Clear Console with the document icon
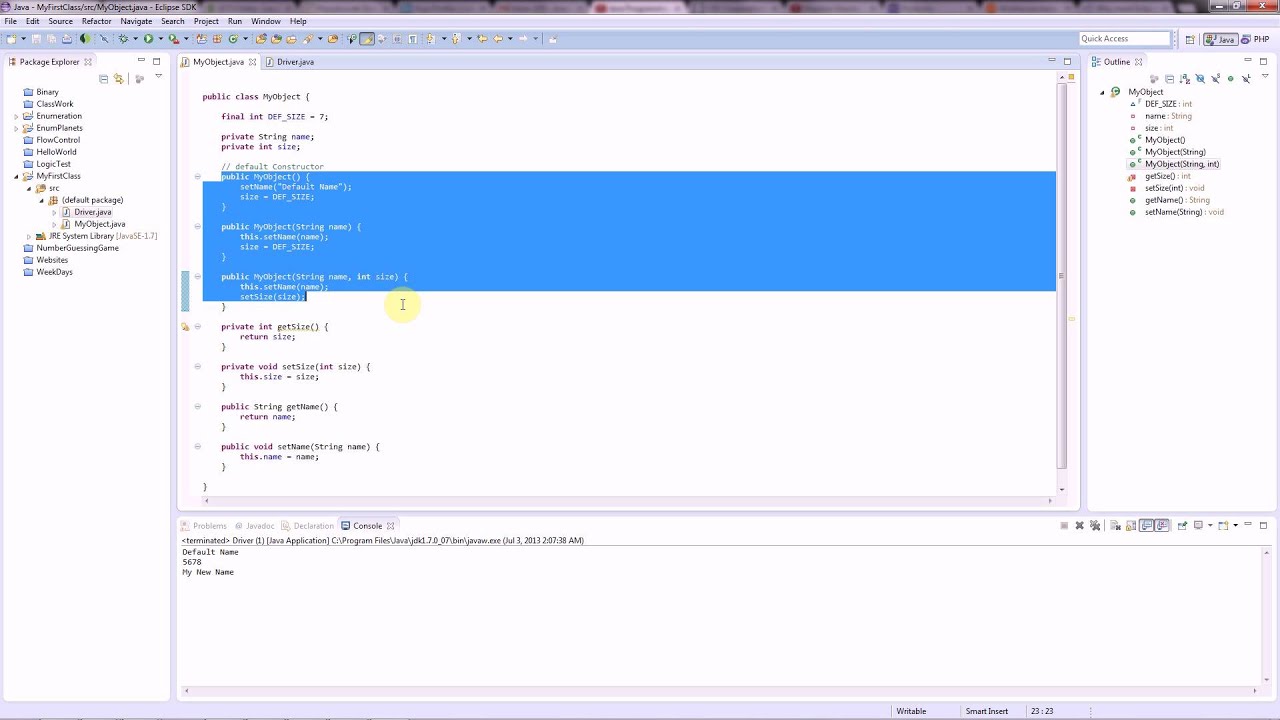This screenshot has height=720, width=1280. pyautogui.click(x=1115, y=526)
